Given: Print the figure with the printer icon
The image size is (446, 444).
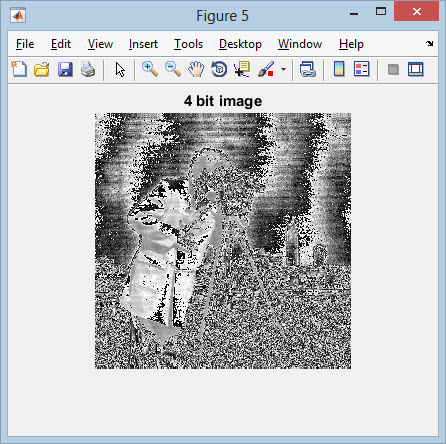Looking at the screenshot, I should click(x=88, y=69).
